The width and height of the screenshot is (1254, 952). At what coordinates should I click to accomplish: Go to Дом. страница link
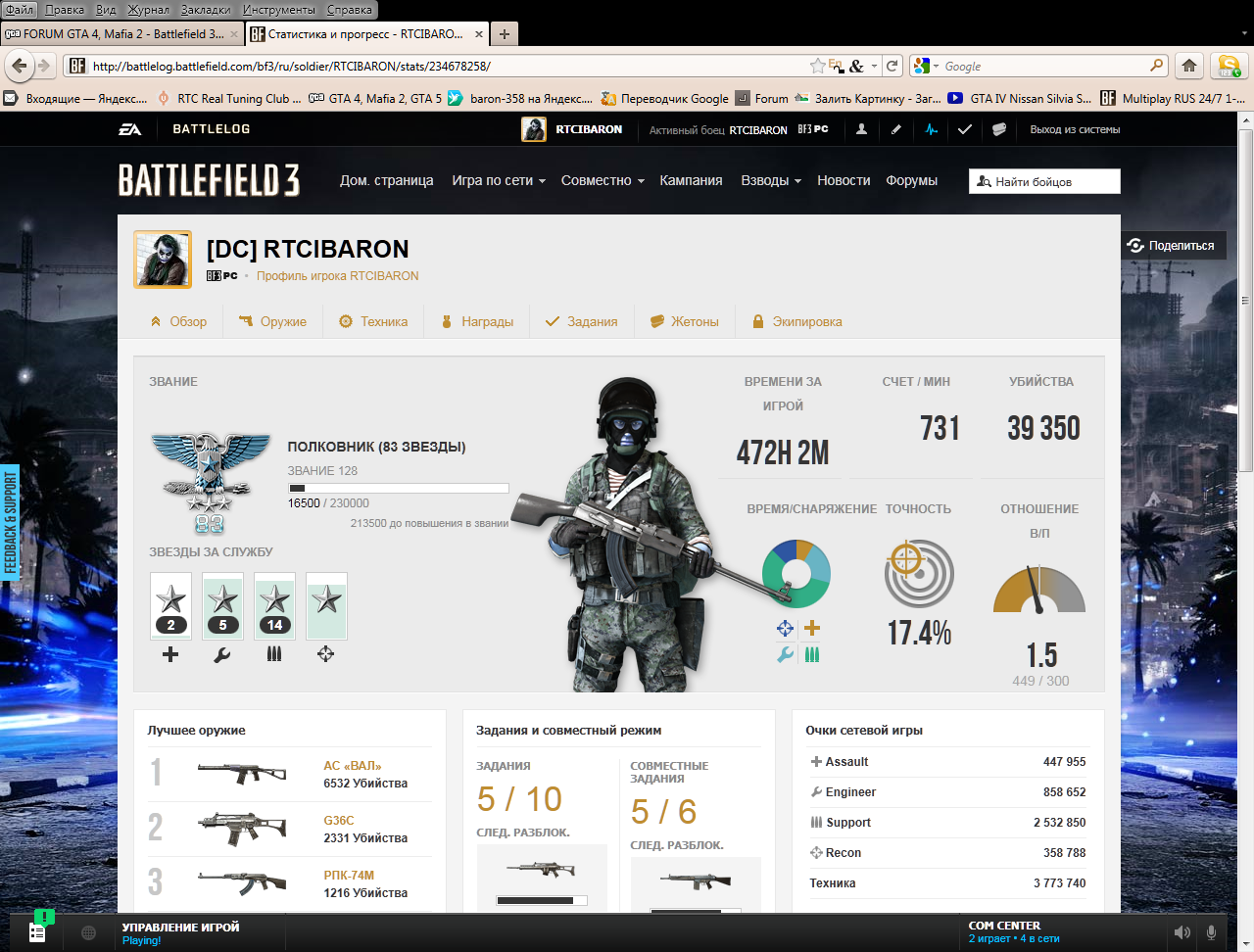386,180
